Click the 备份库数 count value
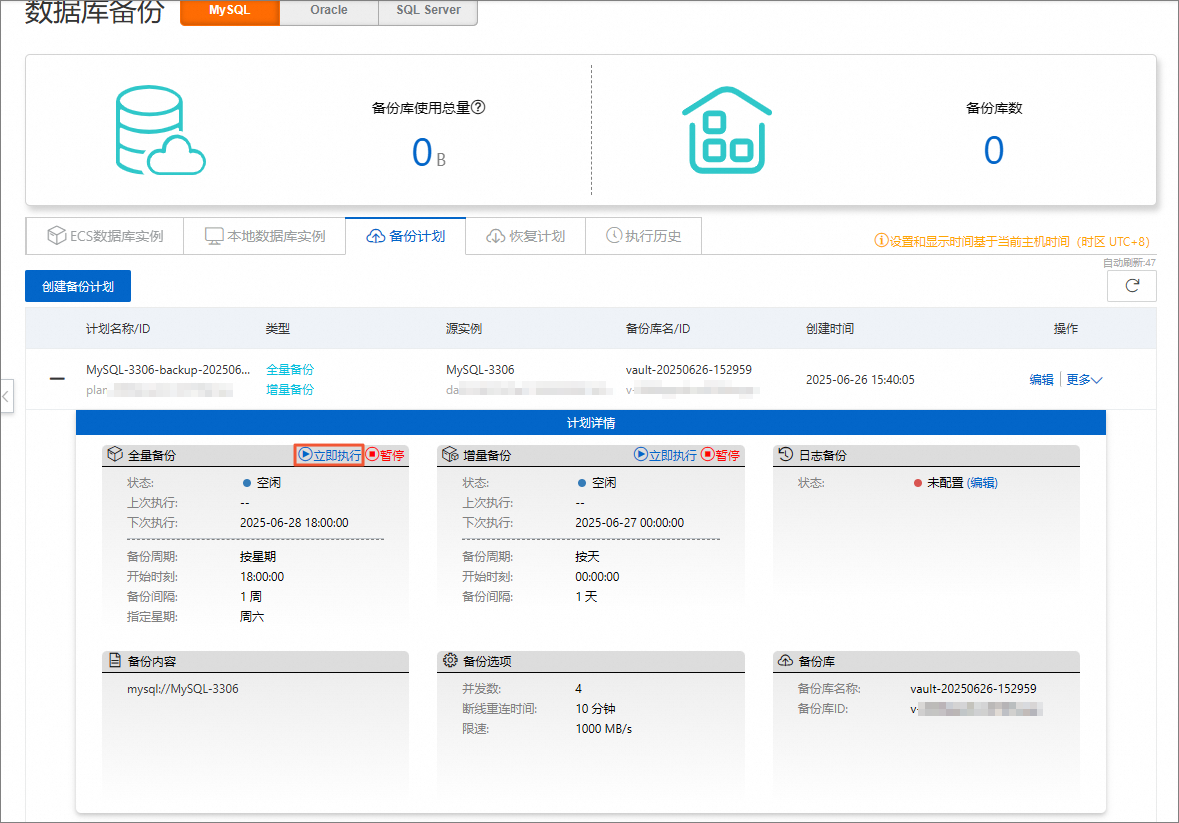The height and width of the screenshot is (823, 1179). tap(994, 150)
